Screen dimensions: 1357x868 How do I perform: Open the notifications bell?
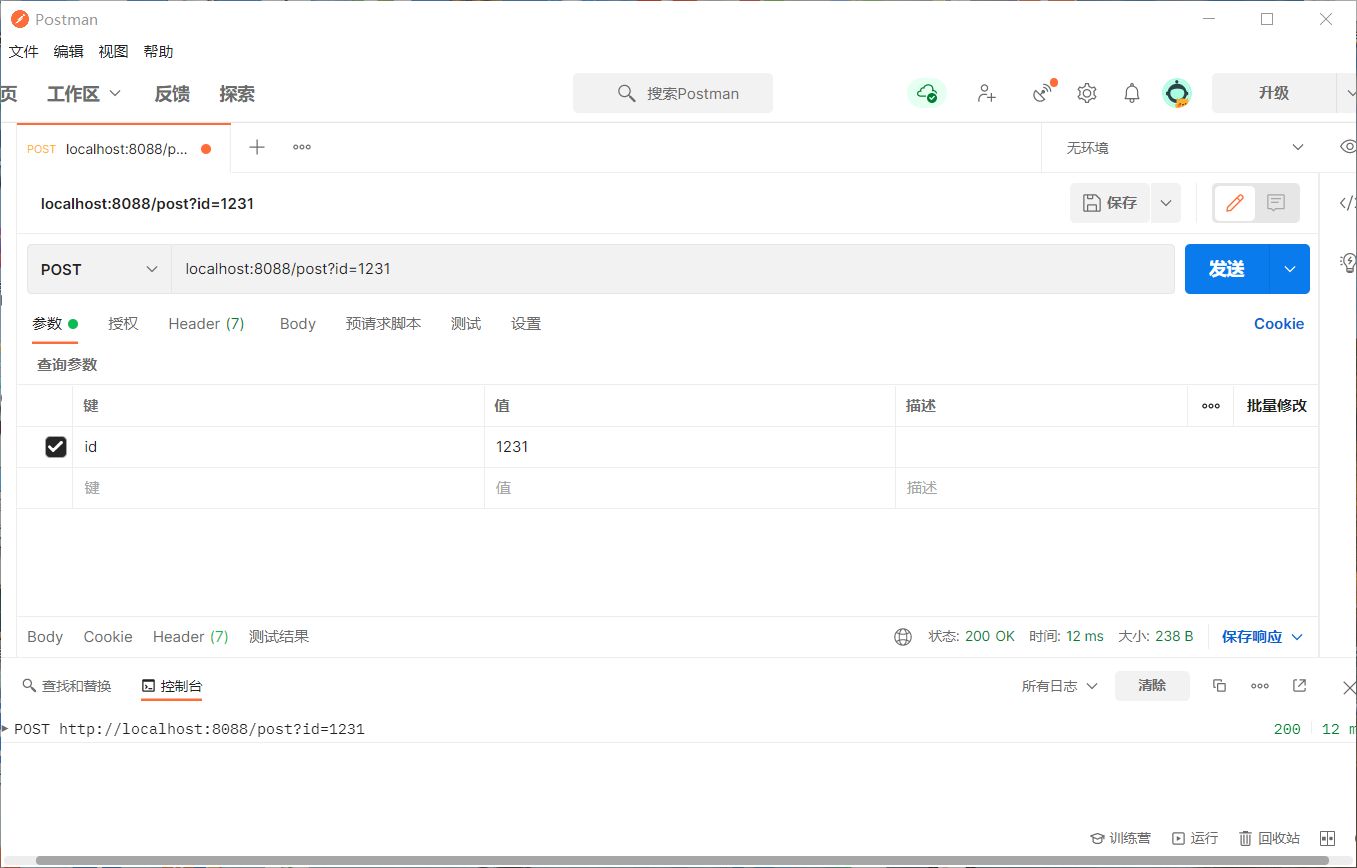[1131, 92]
